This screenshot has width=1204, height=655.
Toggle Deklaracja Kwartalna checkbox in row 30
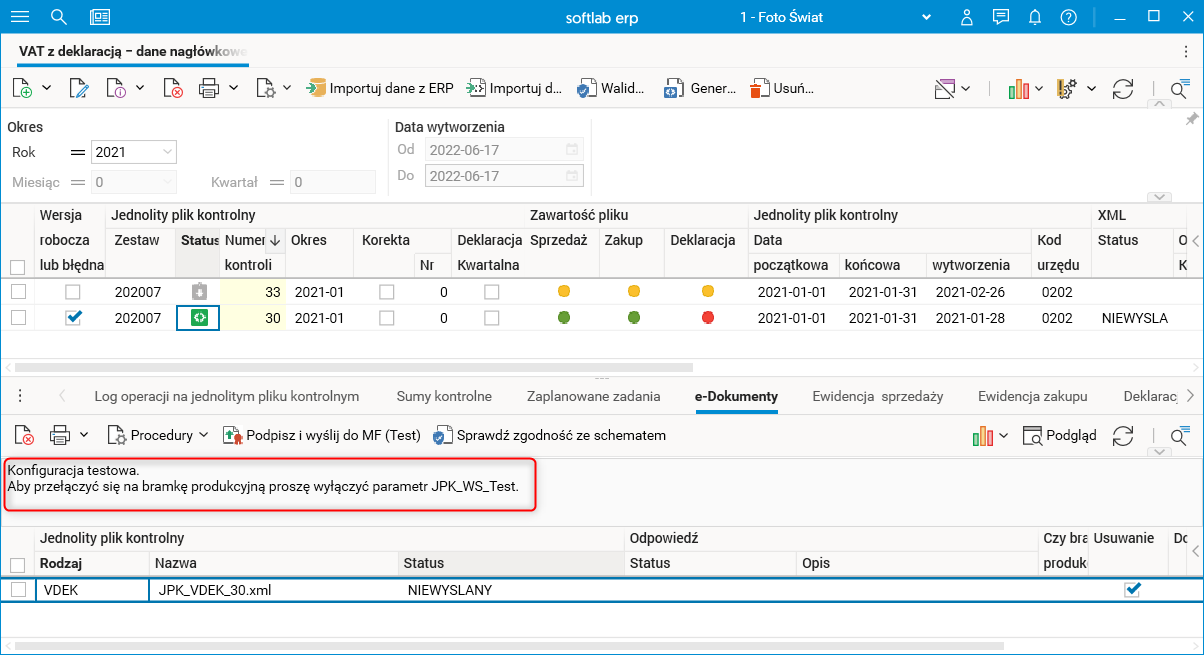492,317
